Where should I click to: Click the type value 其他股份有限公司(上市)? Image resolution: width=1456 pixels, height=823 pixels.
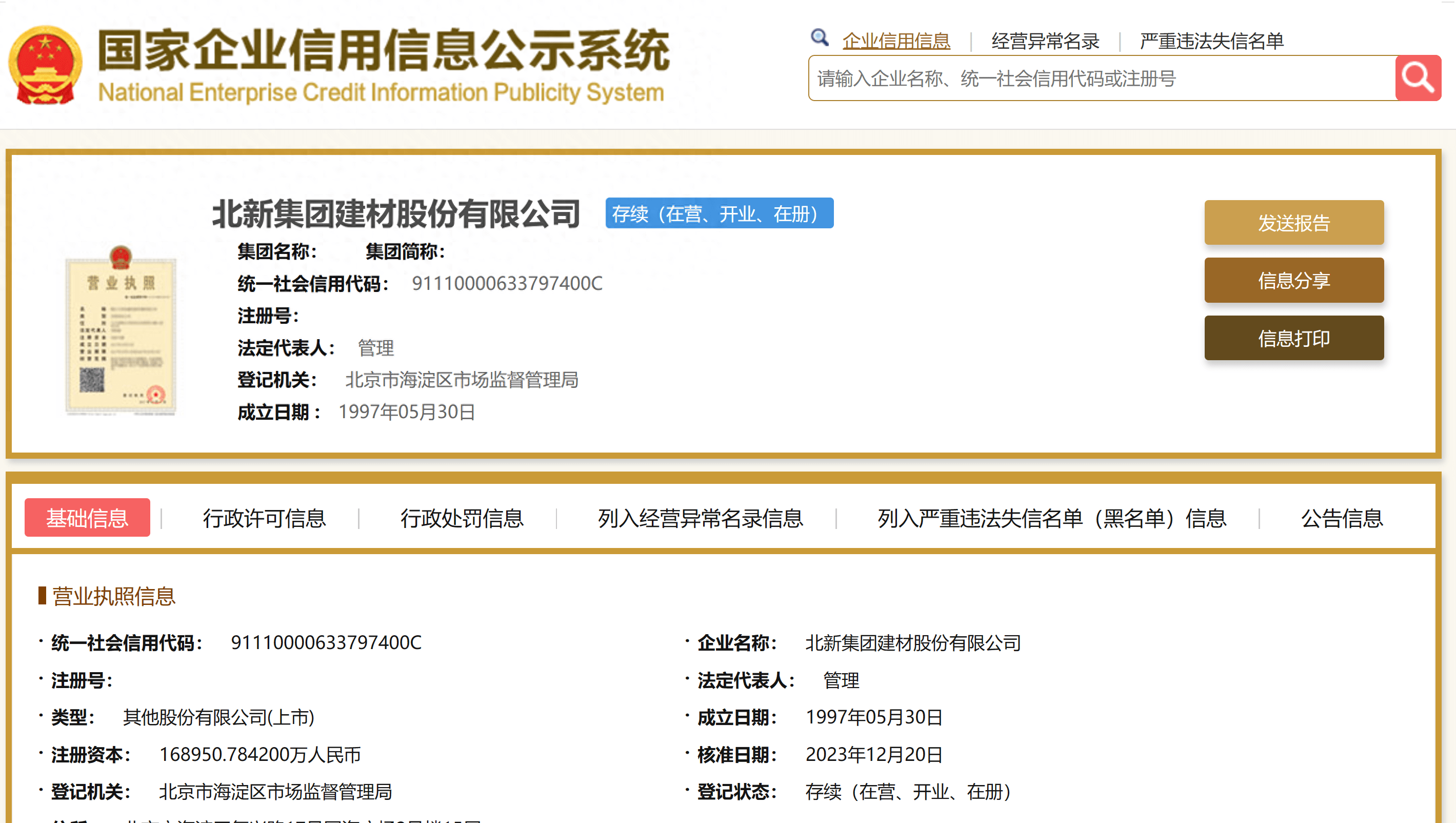(x=219, y=717)
